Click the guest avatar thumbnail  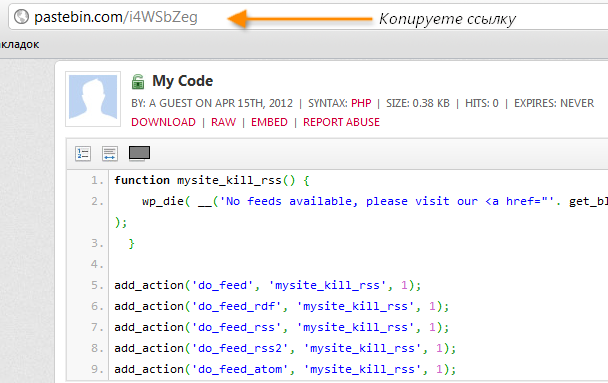point(93,99)
